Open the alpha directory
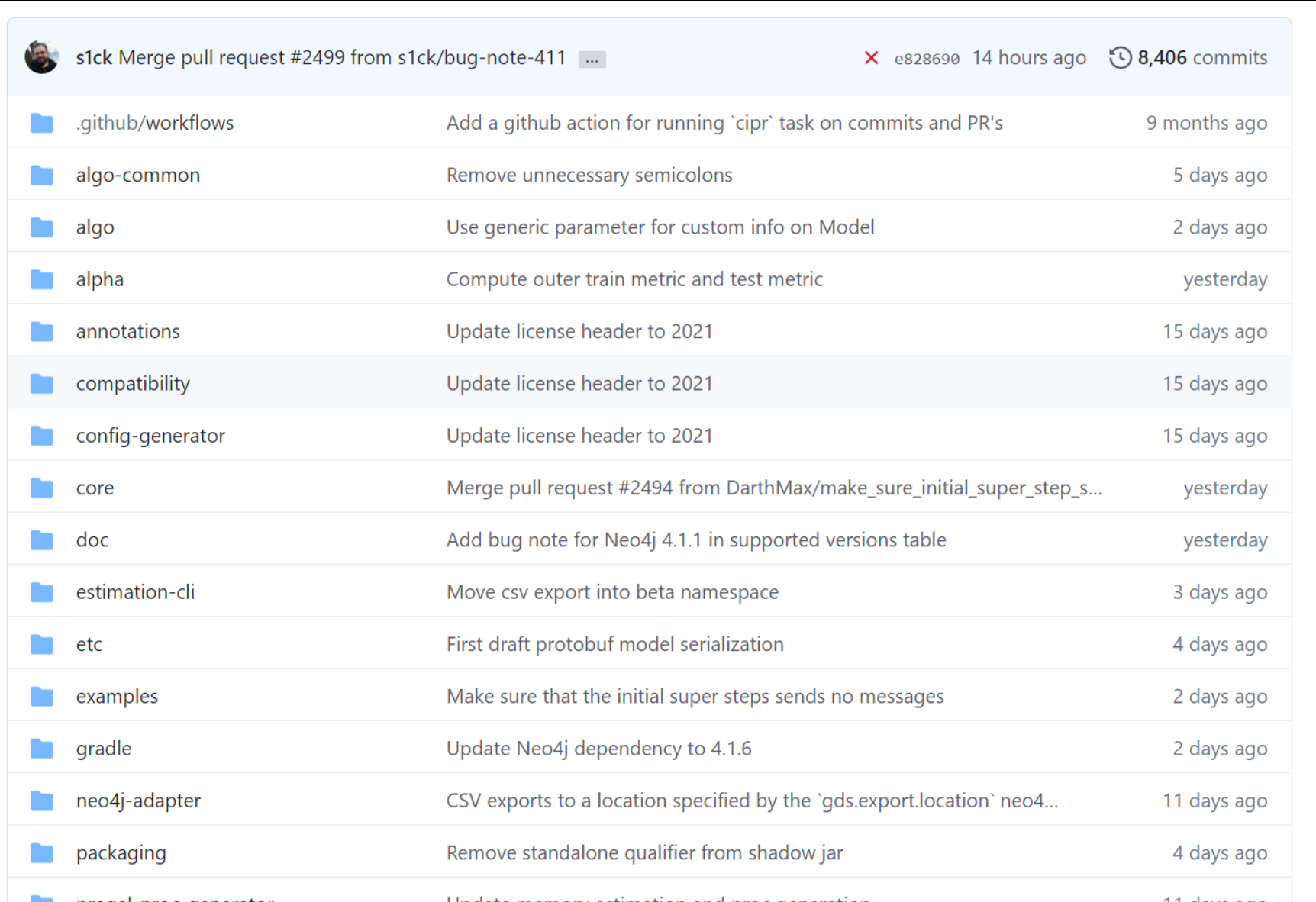The height and width of the screenshot is (902, 1316). click(99, 279)
